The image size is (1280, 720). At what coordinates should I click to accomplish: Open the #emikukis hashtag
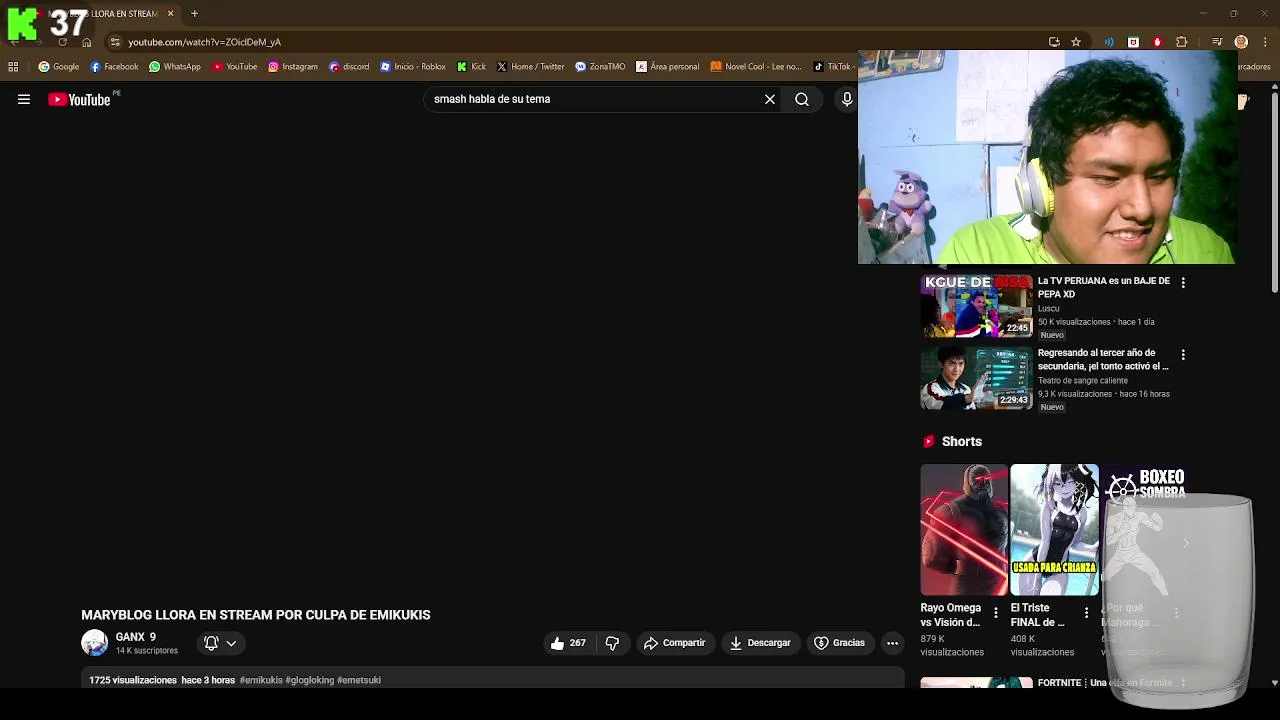(261, 680)
